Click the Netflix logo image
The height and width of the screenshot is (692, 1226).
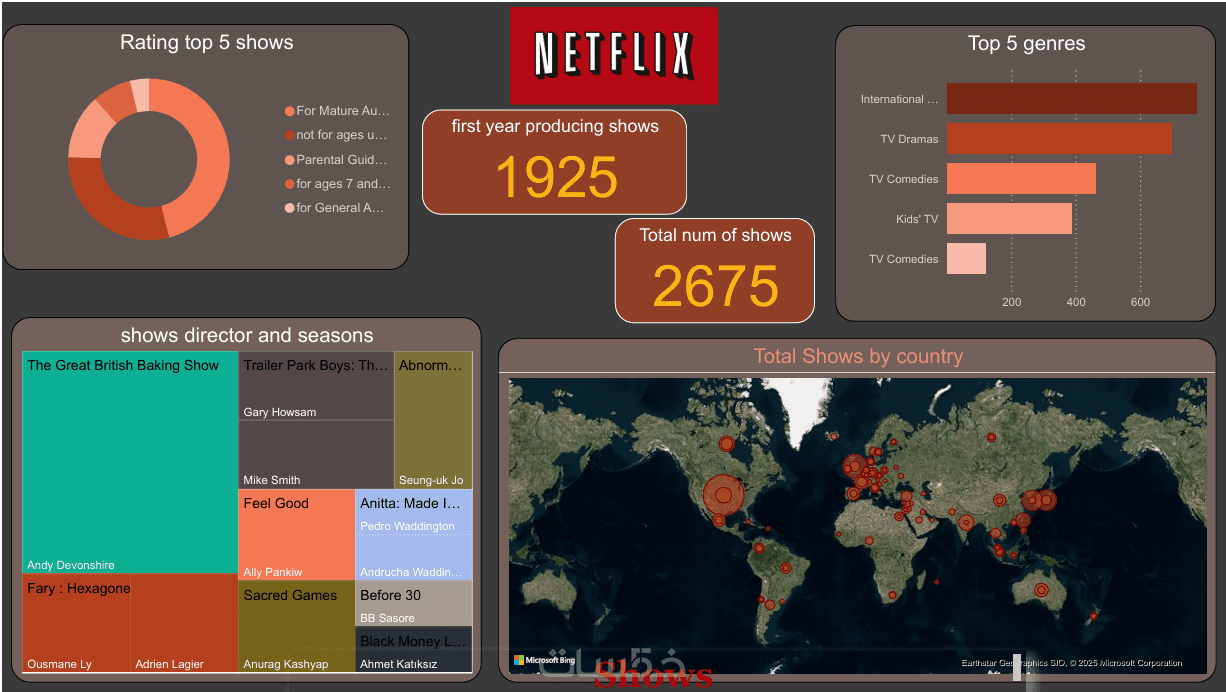pyautogui.click(x=613, y=56)
